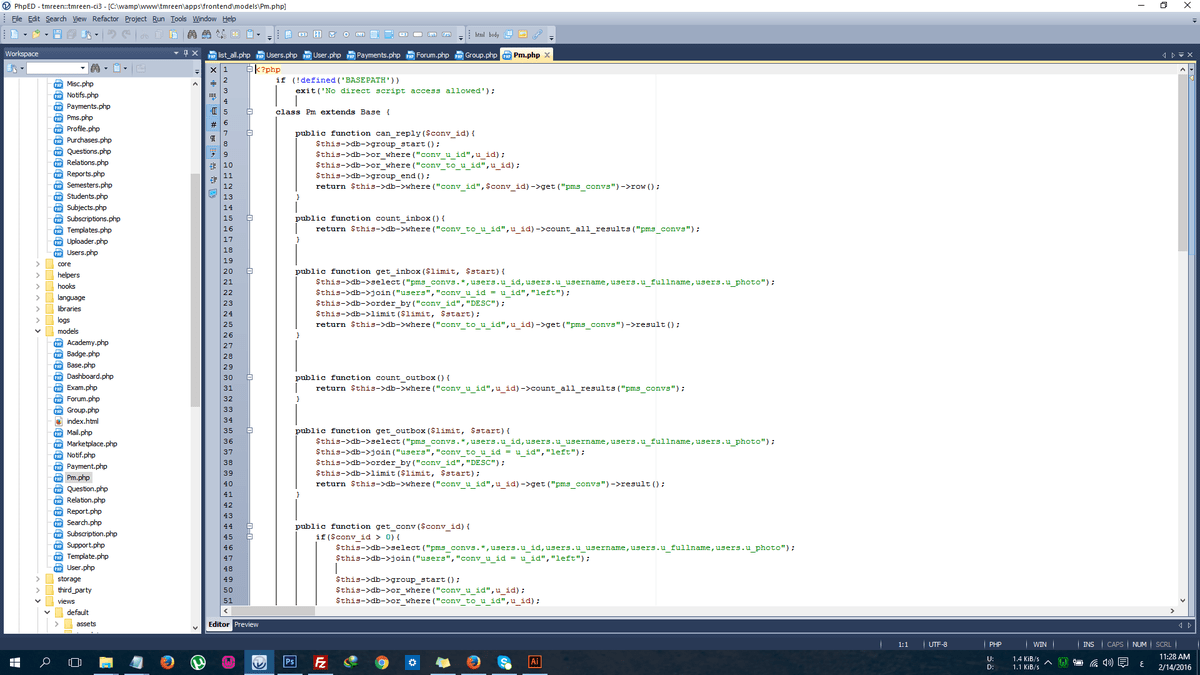Image resolution: width=1200 pixels, height=675 pixels.
Task: Collapse the models folder in workspace tree
Action: coord(39,331)
